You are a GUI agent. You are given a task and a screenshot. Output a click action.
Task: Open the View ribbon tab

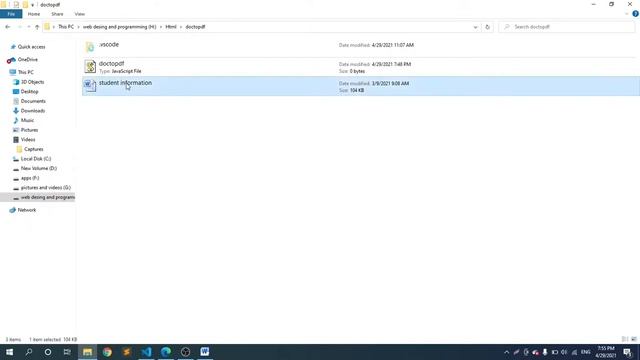click(80, 14)
